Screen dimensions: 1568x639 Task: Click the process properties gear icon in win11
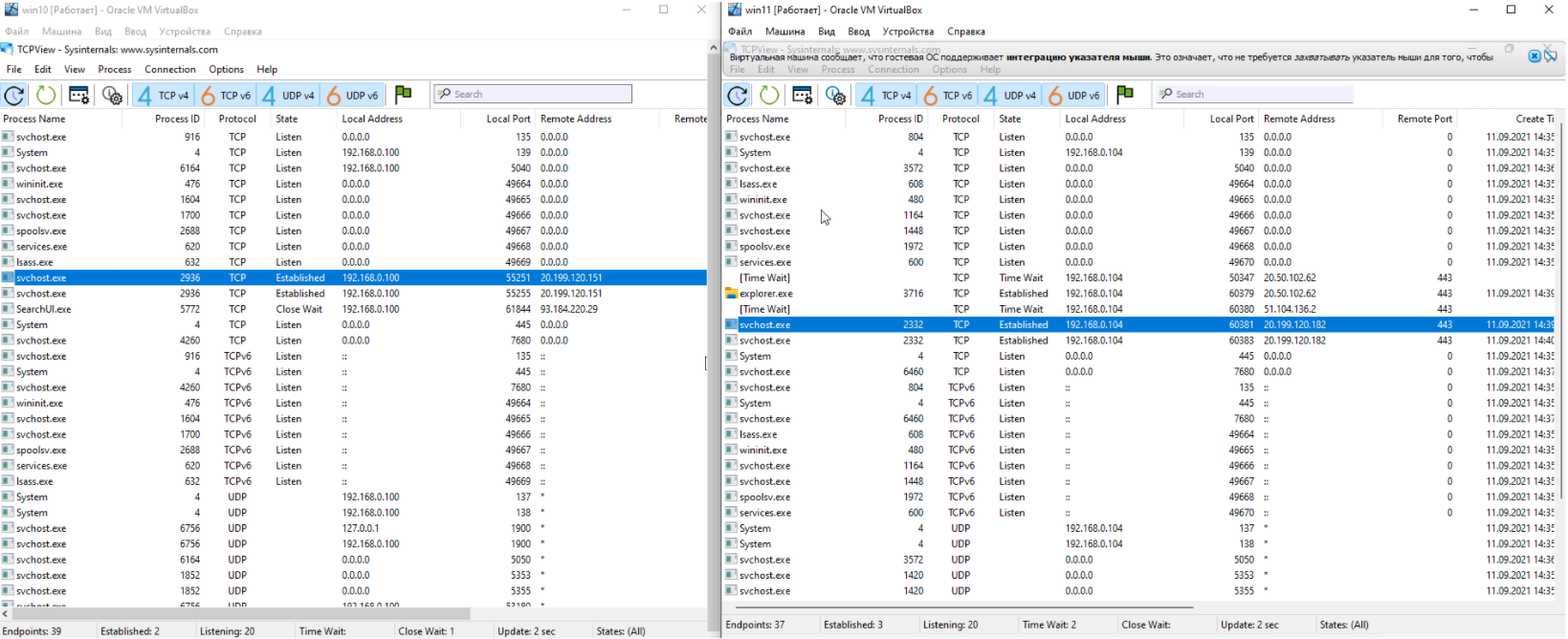[835, 95]
